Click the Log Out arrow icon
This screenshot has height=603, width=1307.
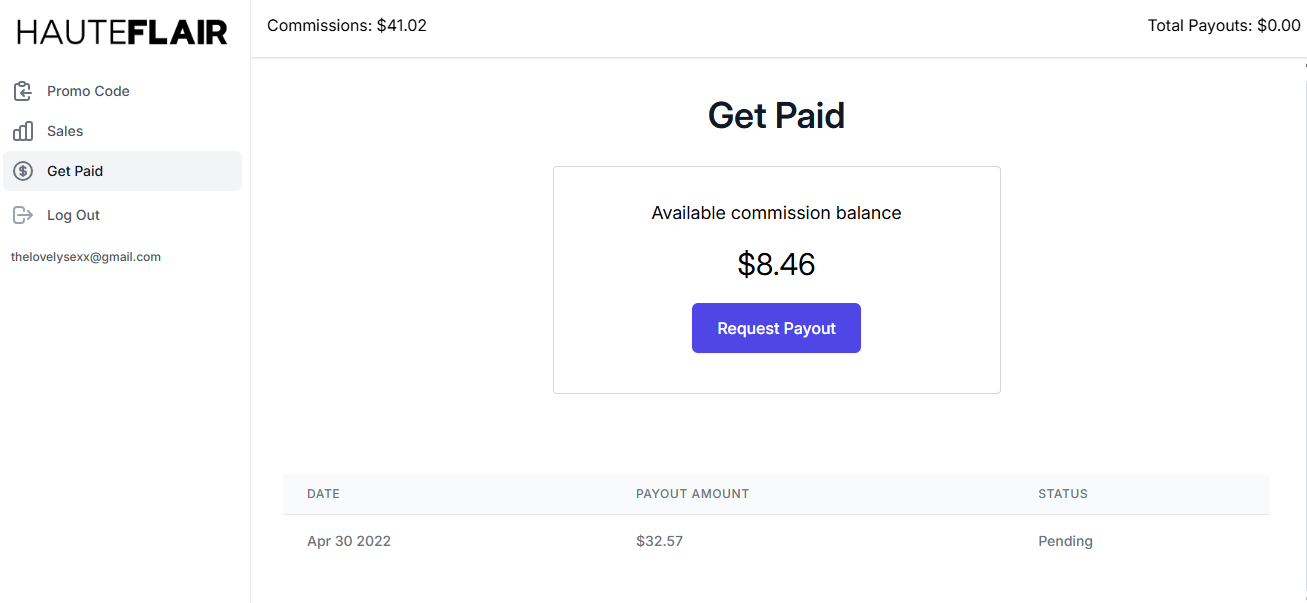(x=23, y=215)
